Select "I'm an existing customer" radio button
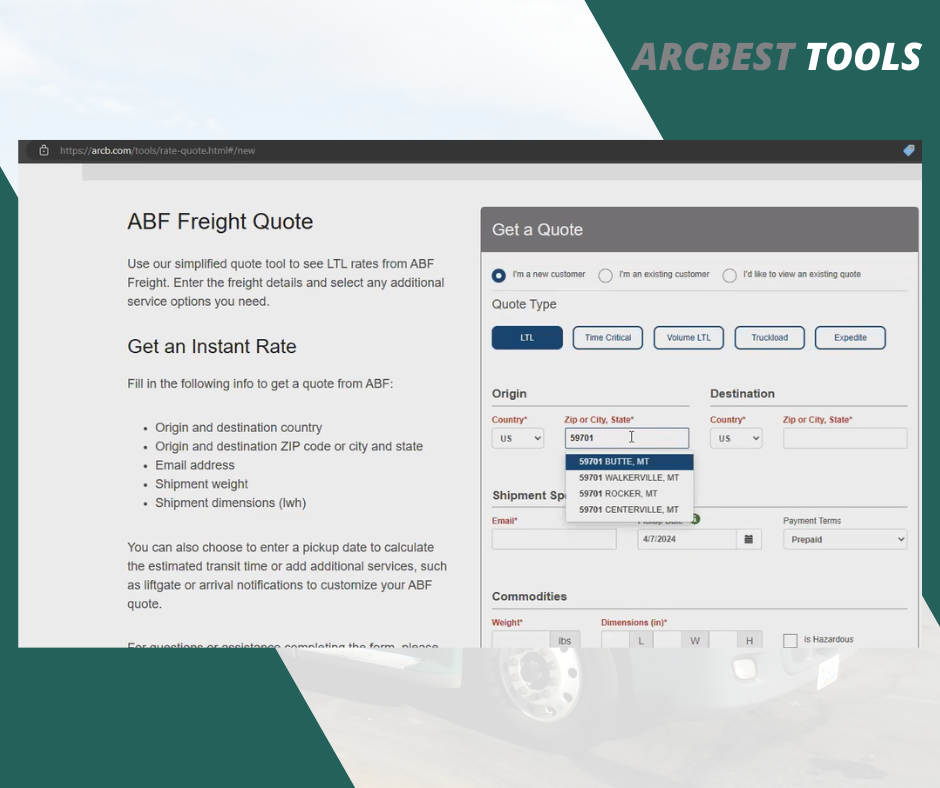This screenshot has height=788, width=940. [605, 275]
